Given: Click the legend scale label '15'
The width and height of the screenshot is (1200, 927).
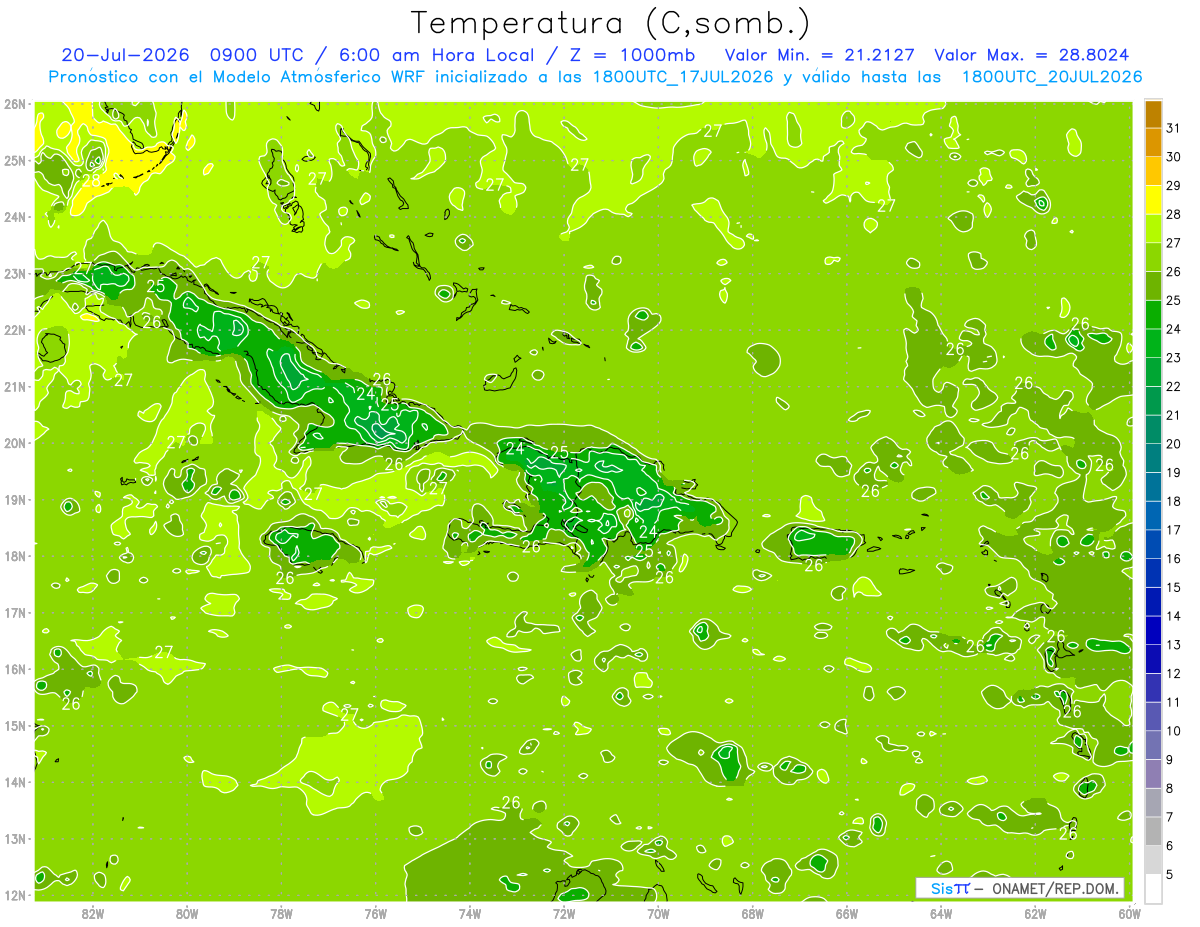Looking at the screenshot, I should click(1174, 587).
